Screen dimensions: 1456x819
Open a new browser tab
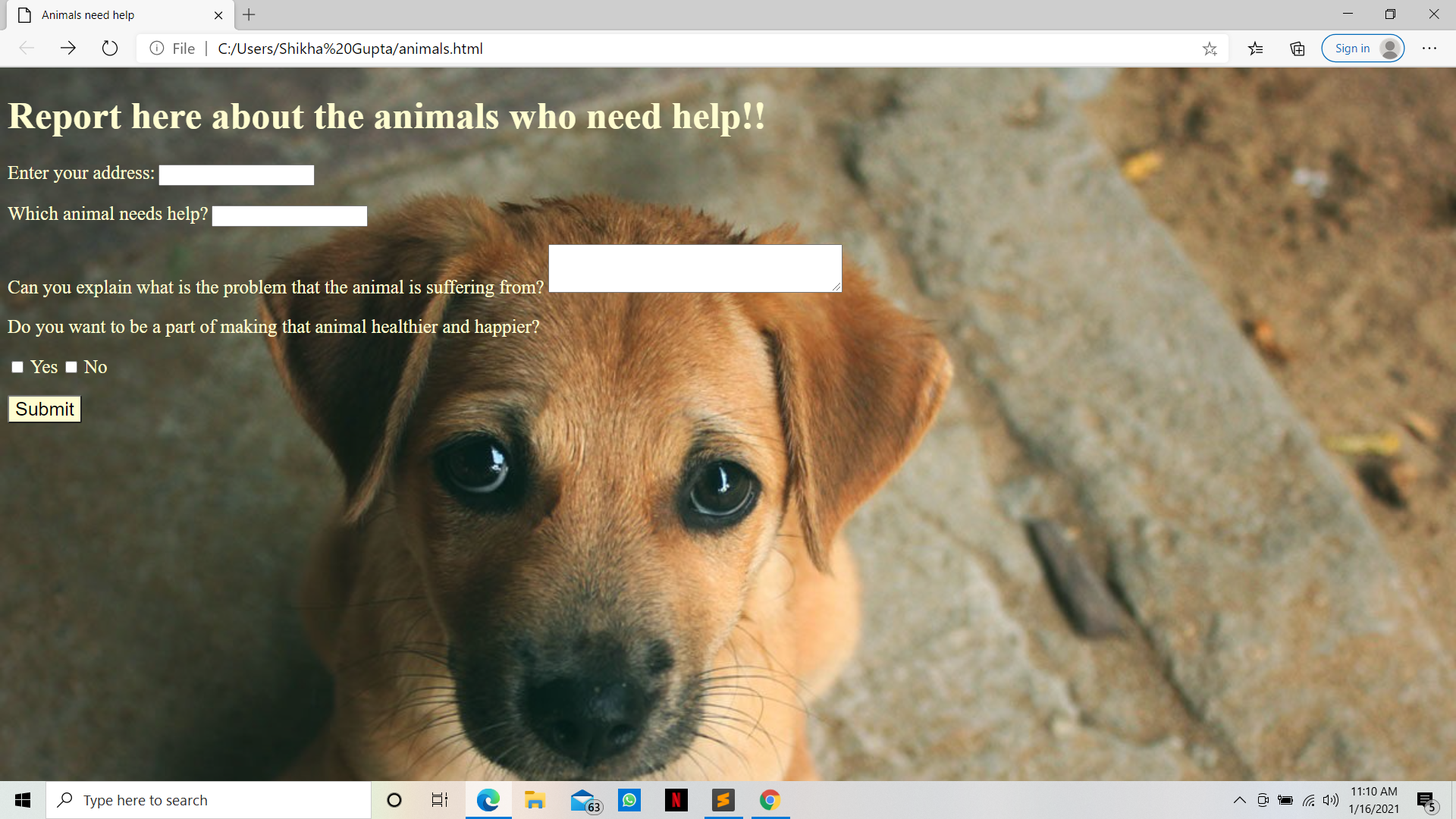click(249, 15)
